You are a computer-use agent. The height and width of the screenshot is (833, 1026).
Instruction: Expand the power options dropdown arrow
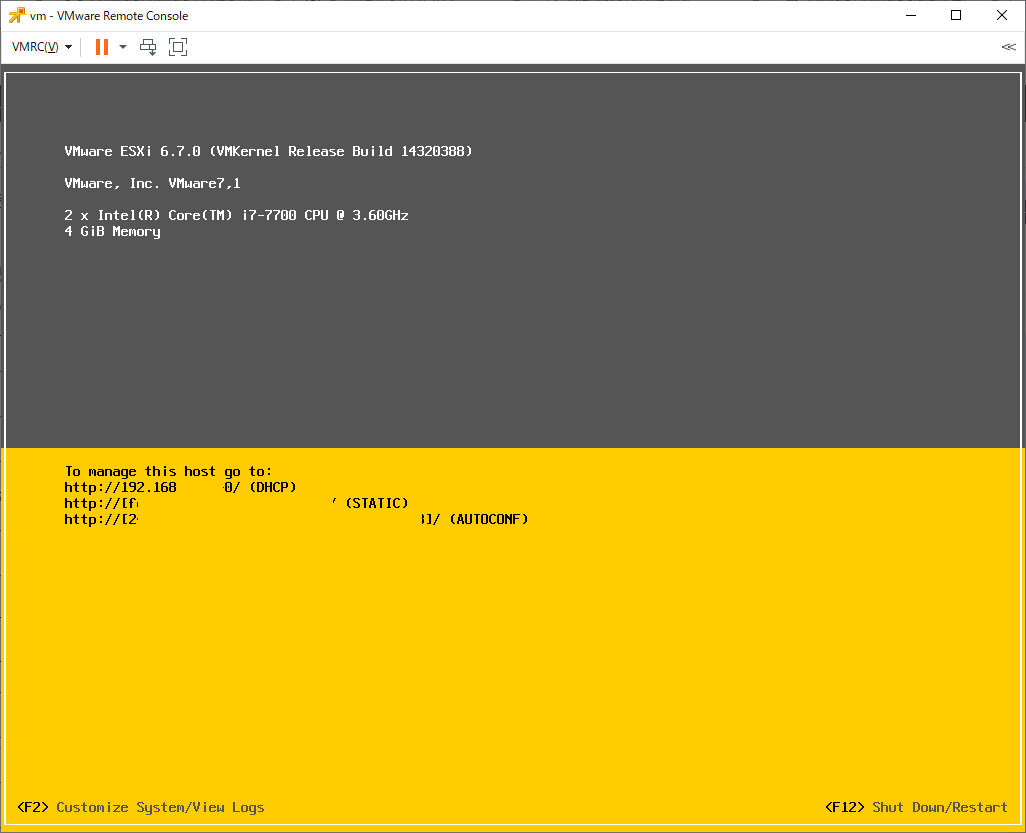122,47
